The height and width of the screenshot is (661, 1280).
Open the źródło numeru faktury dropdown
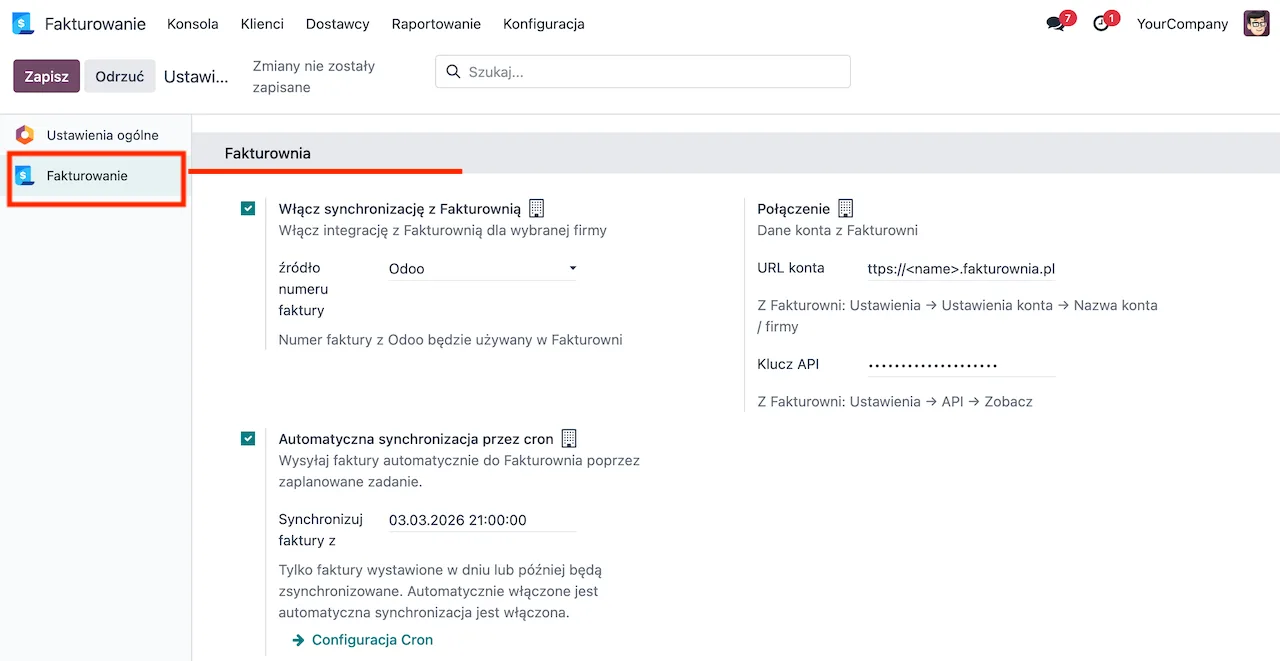coord(481,268)
